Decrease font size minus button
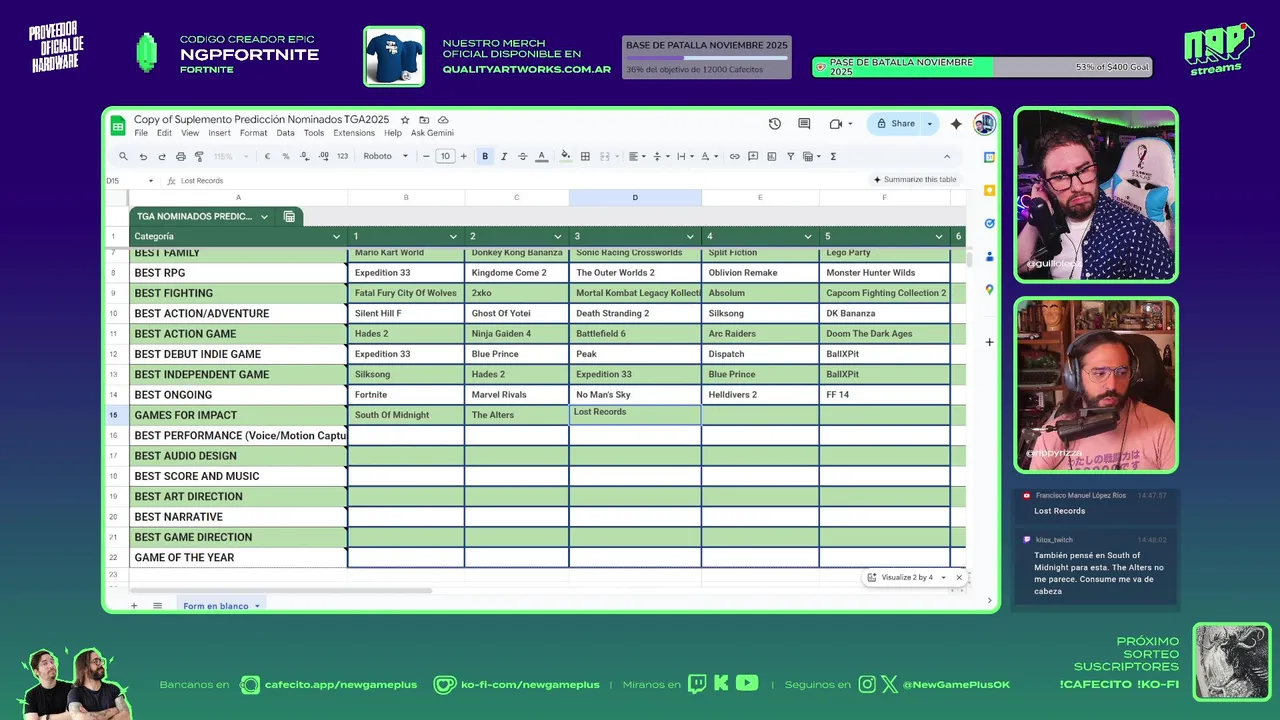The image size is (1280, 720). (x=426, y=156)
